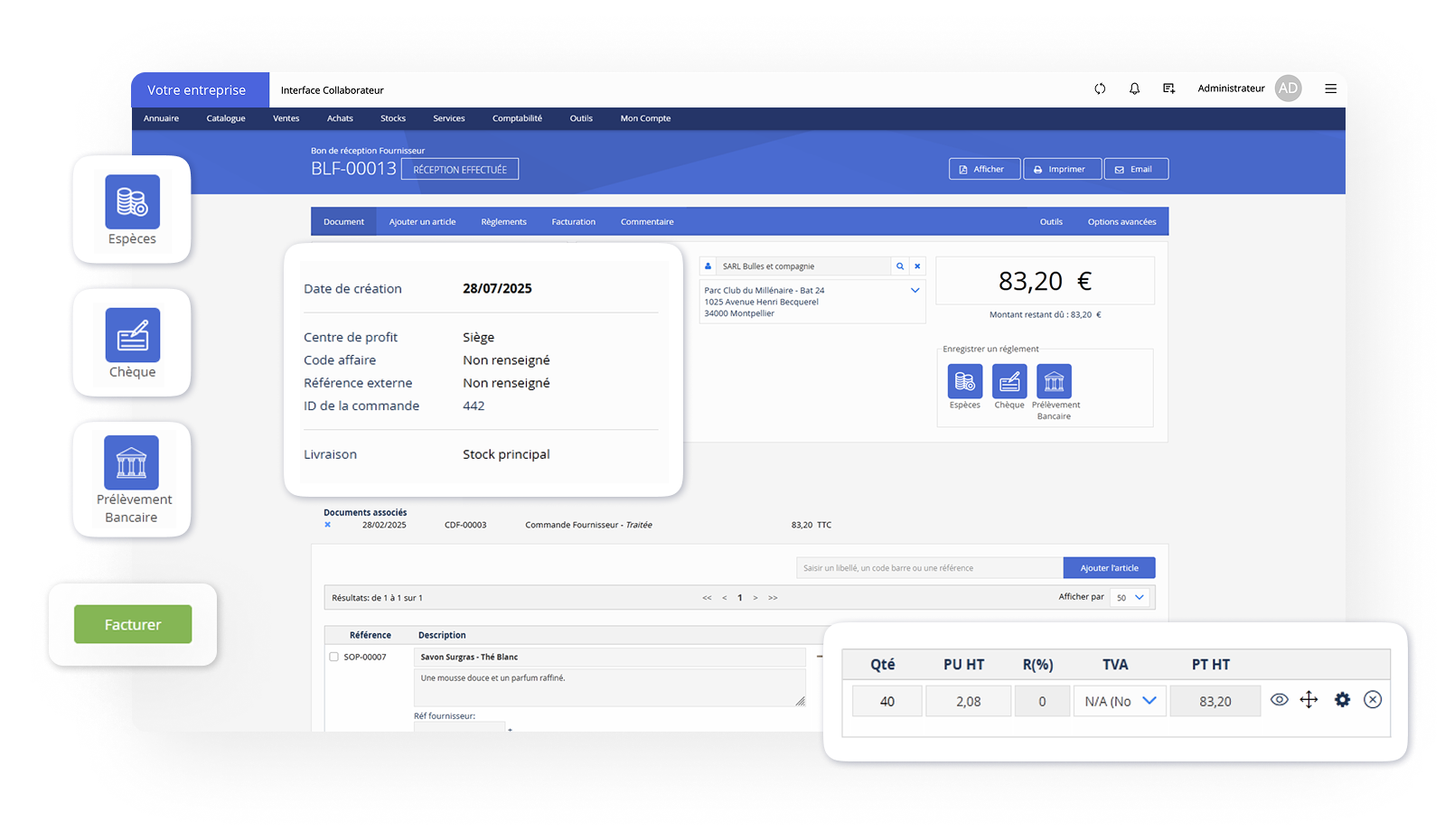Open the notifications bell
The width and height of the screenshot is (1454, 840).
coord(1134,89)
